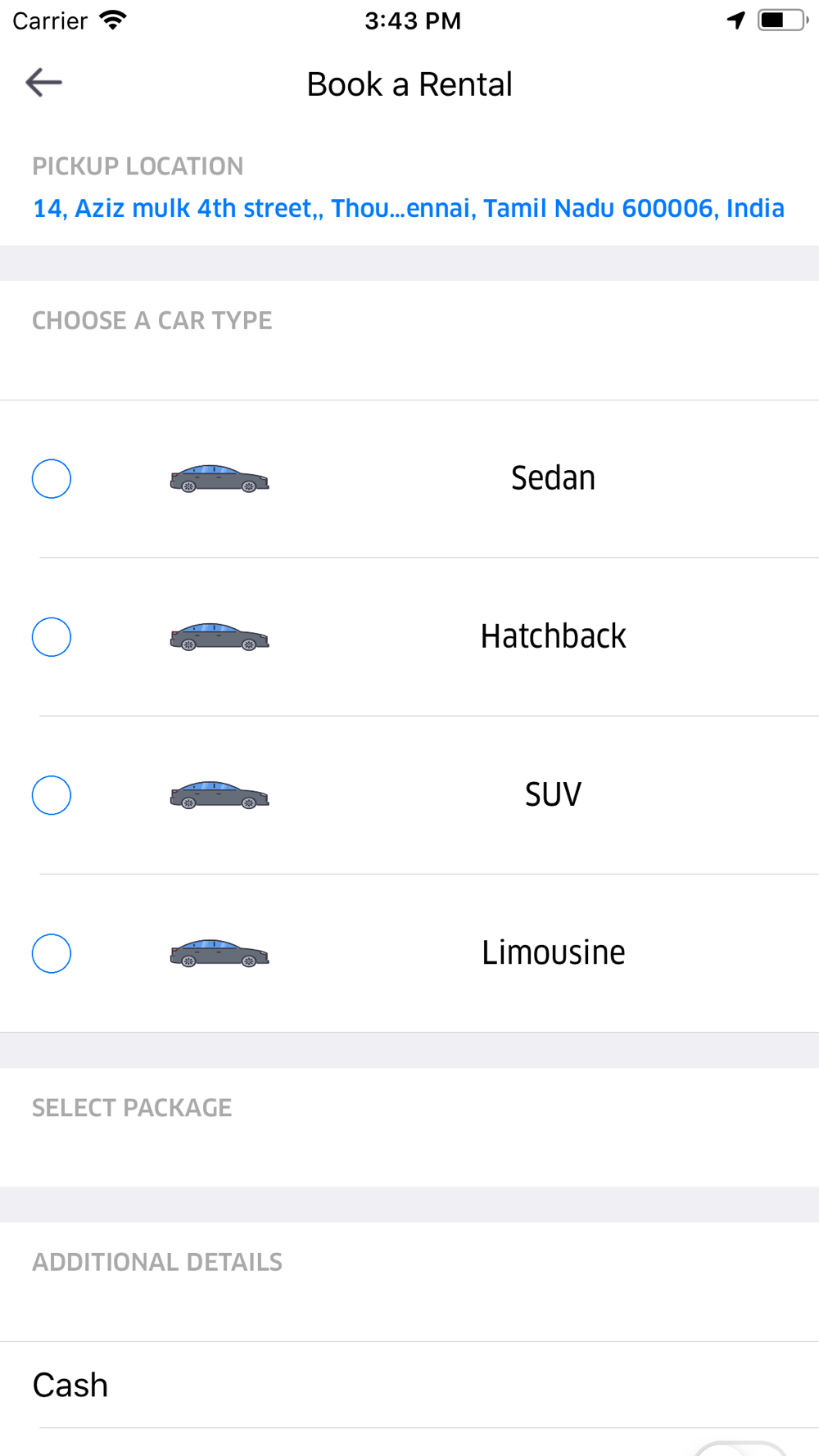Image resolution: width=819 pixels, height=1456 pixels.
Task: Choose the Hatchback radio button
Action: click(52, 637)
